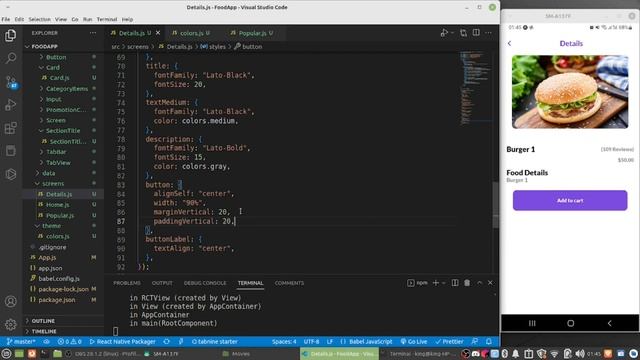Close the Details.js editor tab
Image resolution: width=640 pixels, height=360 pixels.
pos(158,33)
